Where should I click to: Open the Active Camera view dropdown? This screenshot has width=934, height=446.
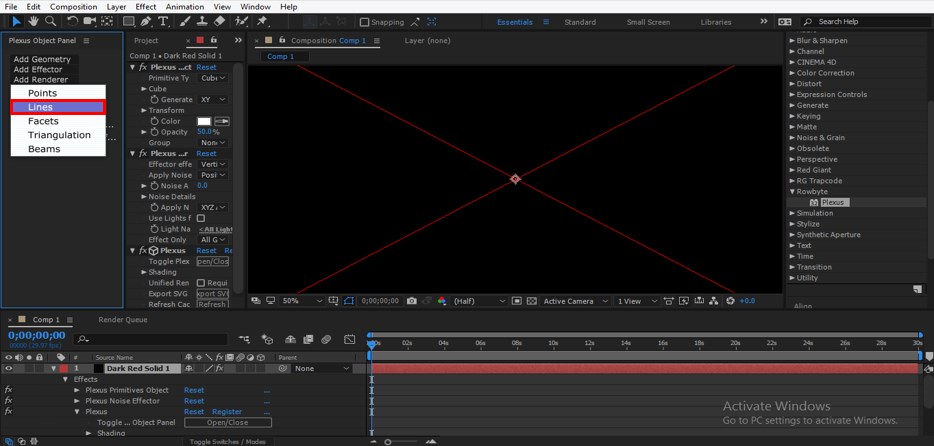pyautogui.click(x=575, y=301)
